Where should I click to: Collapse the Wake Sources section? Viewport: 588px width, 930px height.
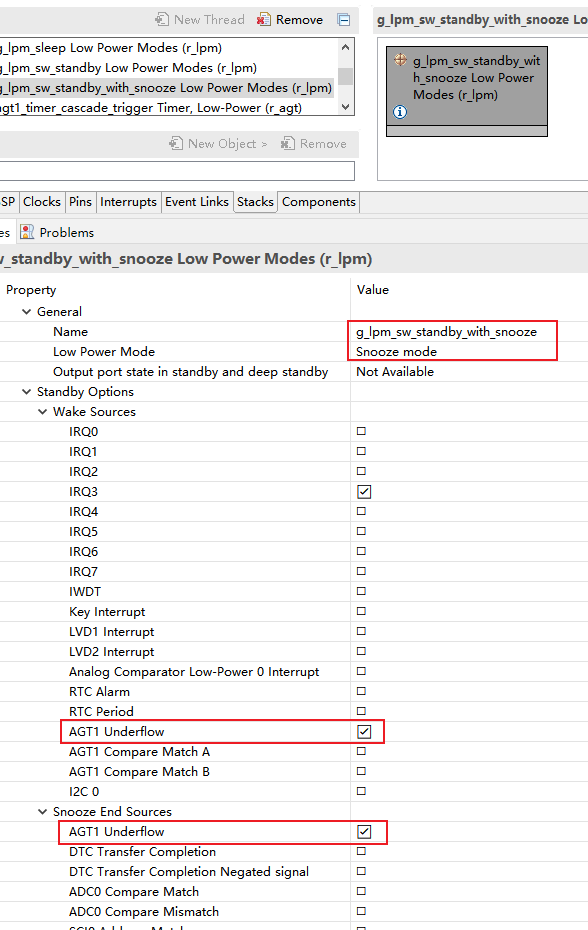click(43, 412)
